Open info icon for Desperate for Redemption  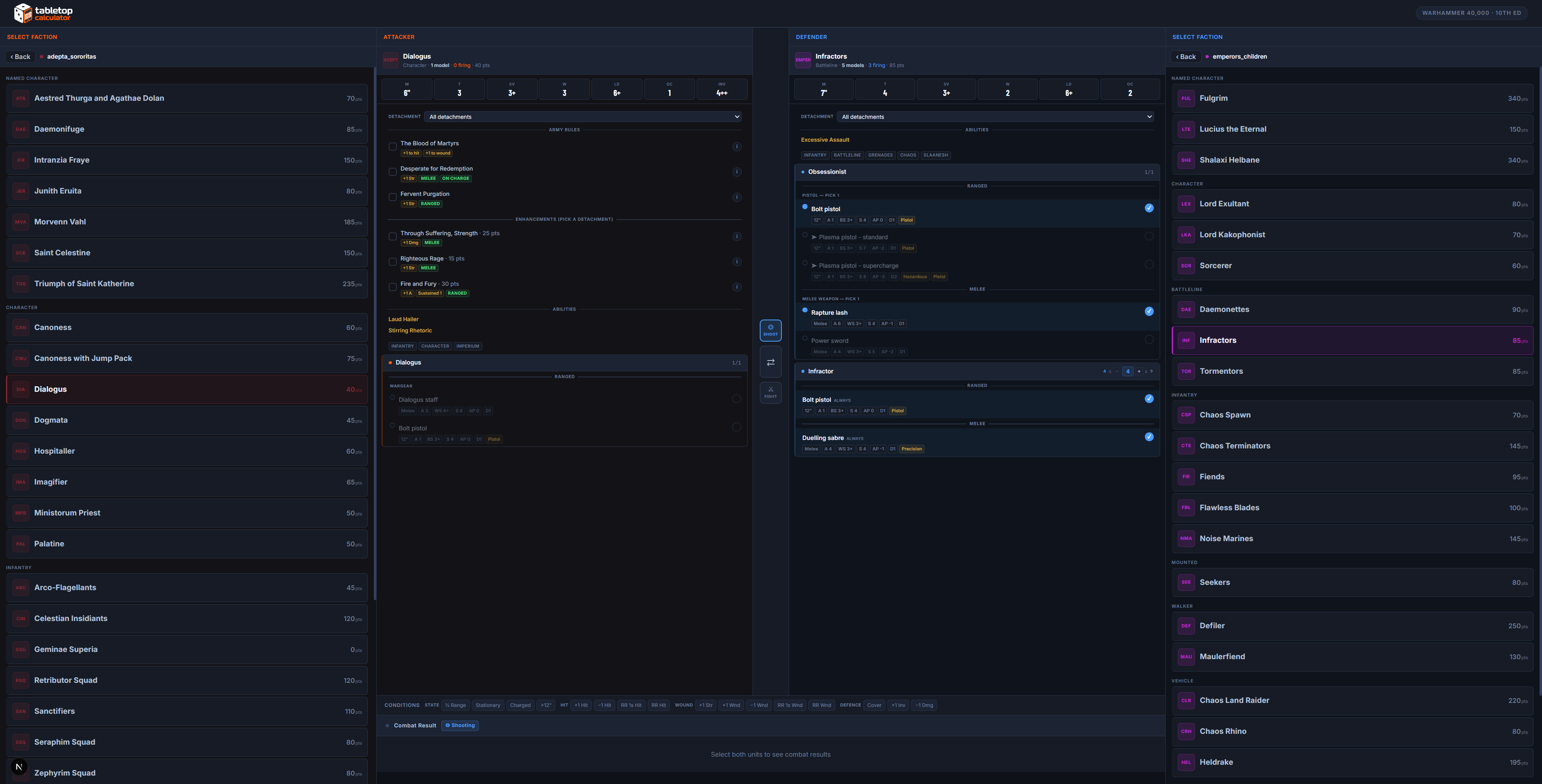pyautogui.click(x=737, y=172)
